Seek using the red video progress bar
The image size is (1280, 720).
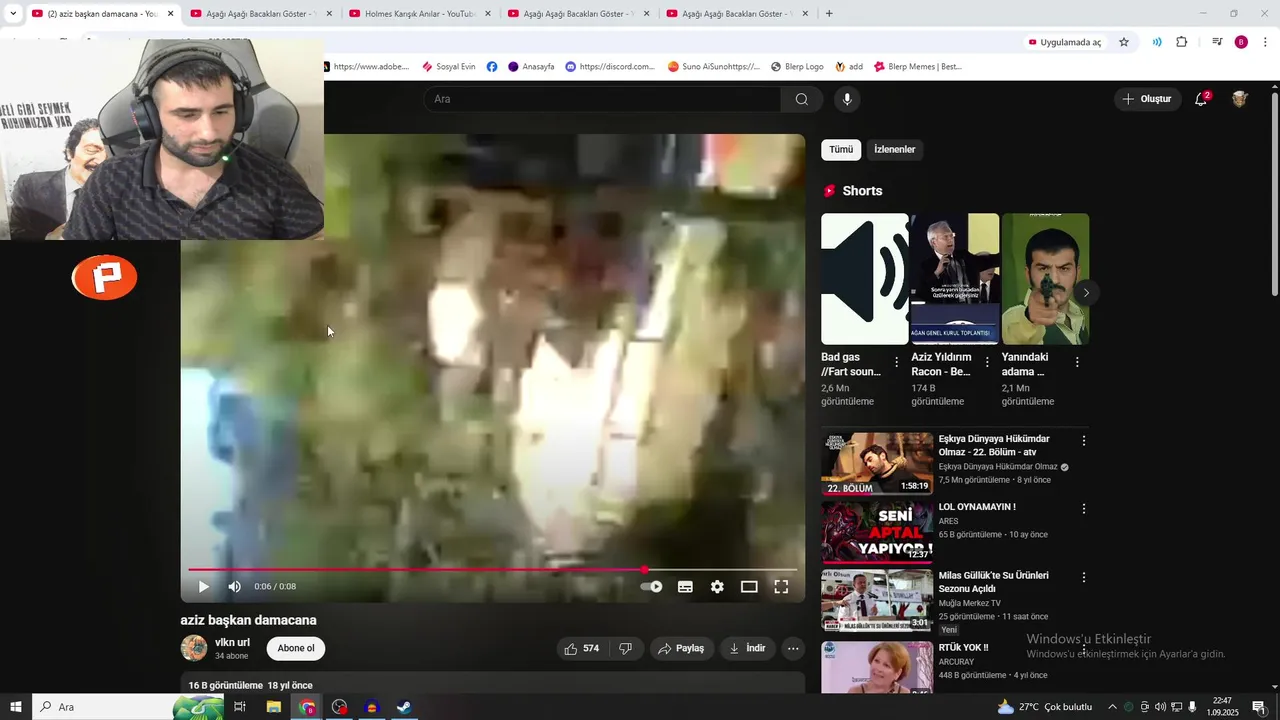493,570
